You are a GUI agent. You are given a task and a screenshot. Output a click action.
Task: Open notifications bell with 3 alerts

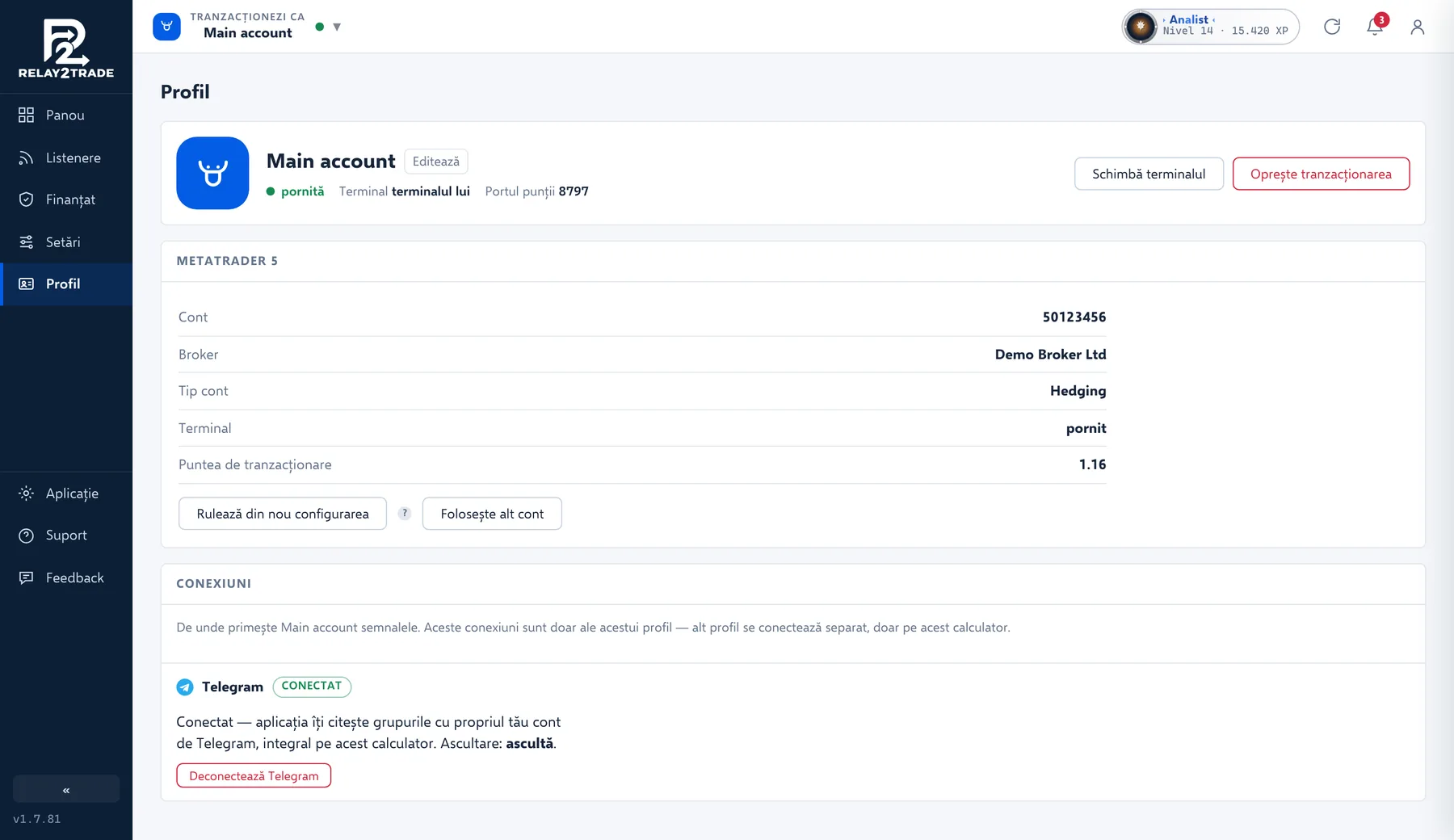(x=1375, y=27)
